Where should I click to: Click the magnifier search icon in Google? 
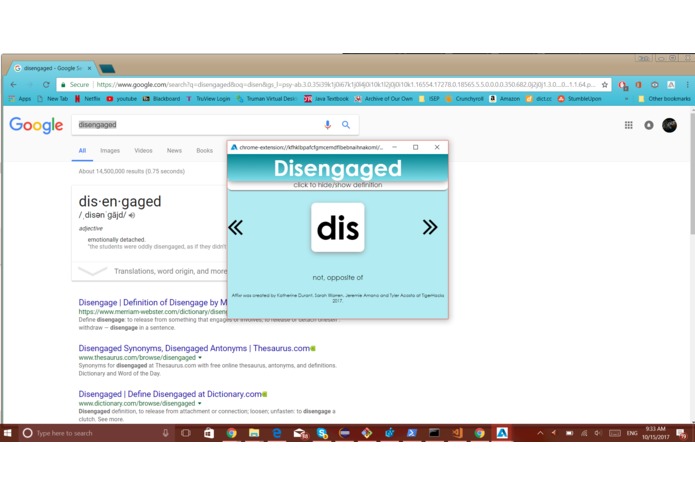pos(346,125)
